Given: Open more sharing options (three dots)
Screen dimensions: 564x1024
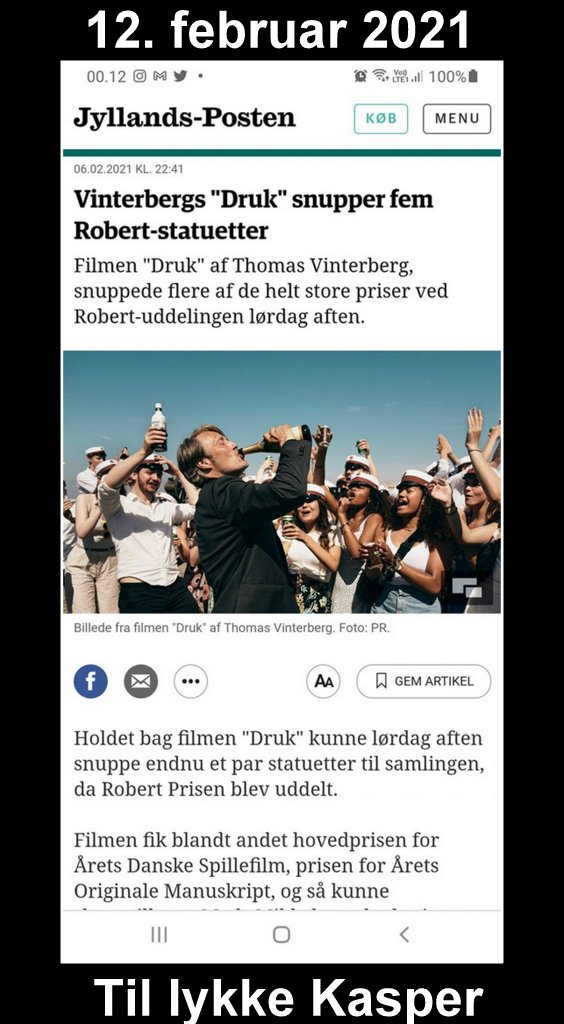Looking at the screenshot, I should pyautogui.click(x=191, y=681).
